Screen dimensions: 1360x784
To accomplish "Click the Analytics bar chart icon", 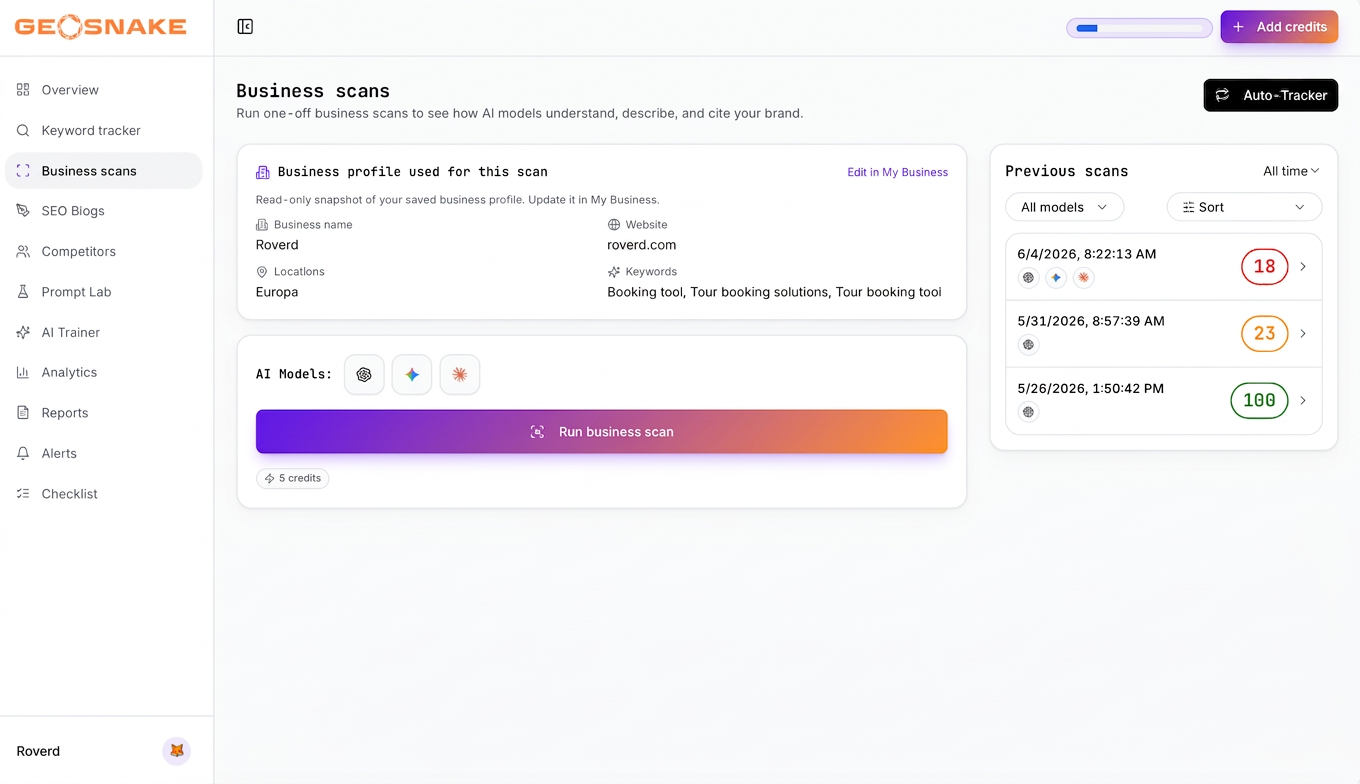I will (23, 372).
